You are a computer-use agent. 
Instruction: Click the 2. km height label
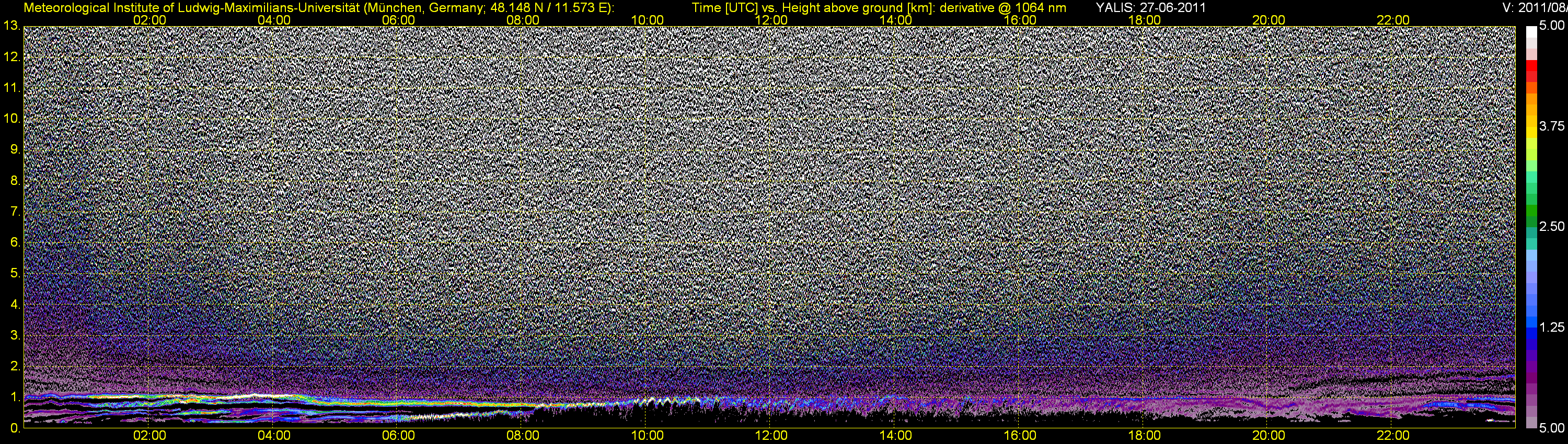pos(15,366)
